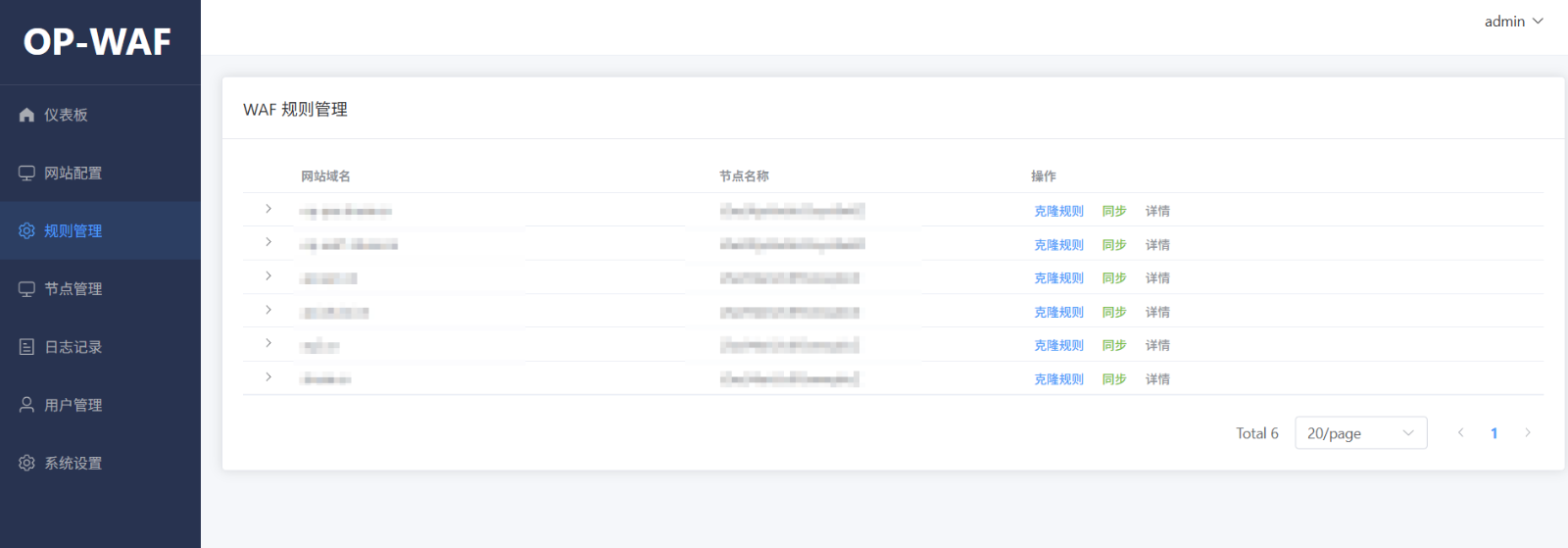Click the person icon beside 用户管理
This screenshot has height=548, width=1568.
click(x=26, y=405)
